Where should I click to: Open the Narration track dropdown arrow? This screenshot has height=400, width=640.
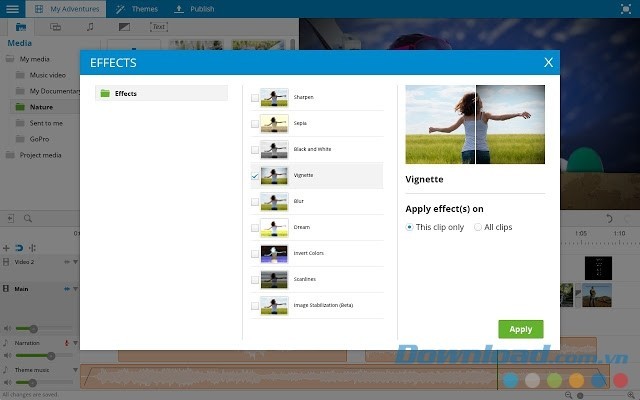(76, 343)
